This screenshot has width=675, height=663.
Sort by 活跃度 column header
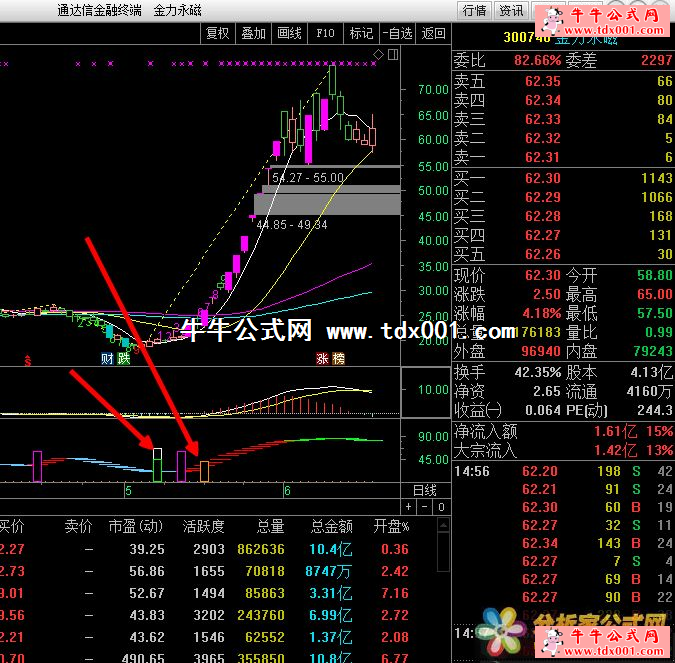coord(203,526)
